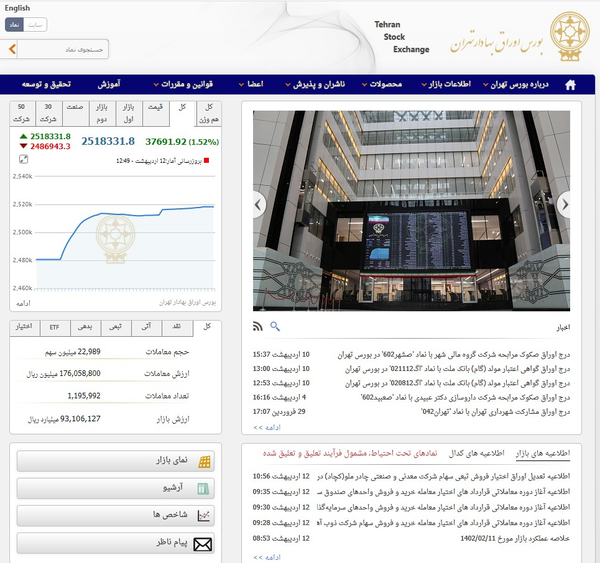Image resolution: width=600 pixels, height=563 pixels.
Task: Toggle search mode to سایت
Action: coord(35,25)
